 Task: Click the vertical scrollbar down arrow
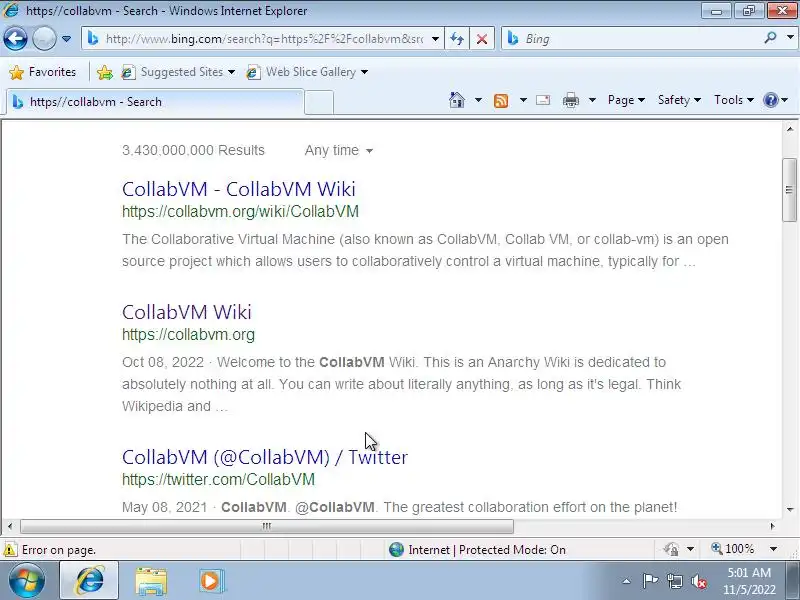(790, 510)
